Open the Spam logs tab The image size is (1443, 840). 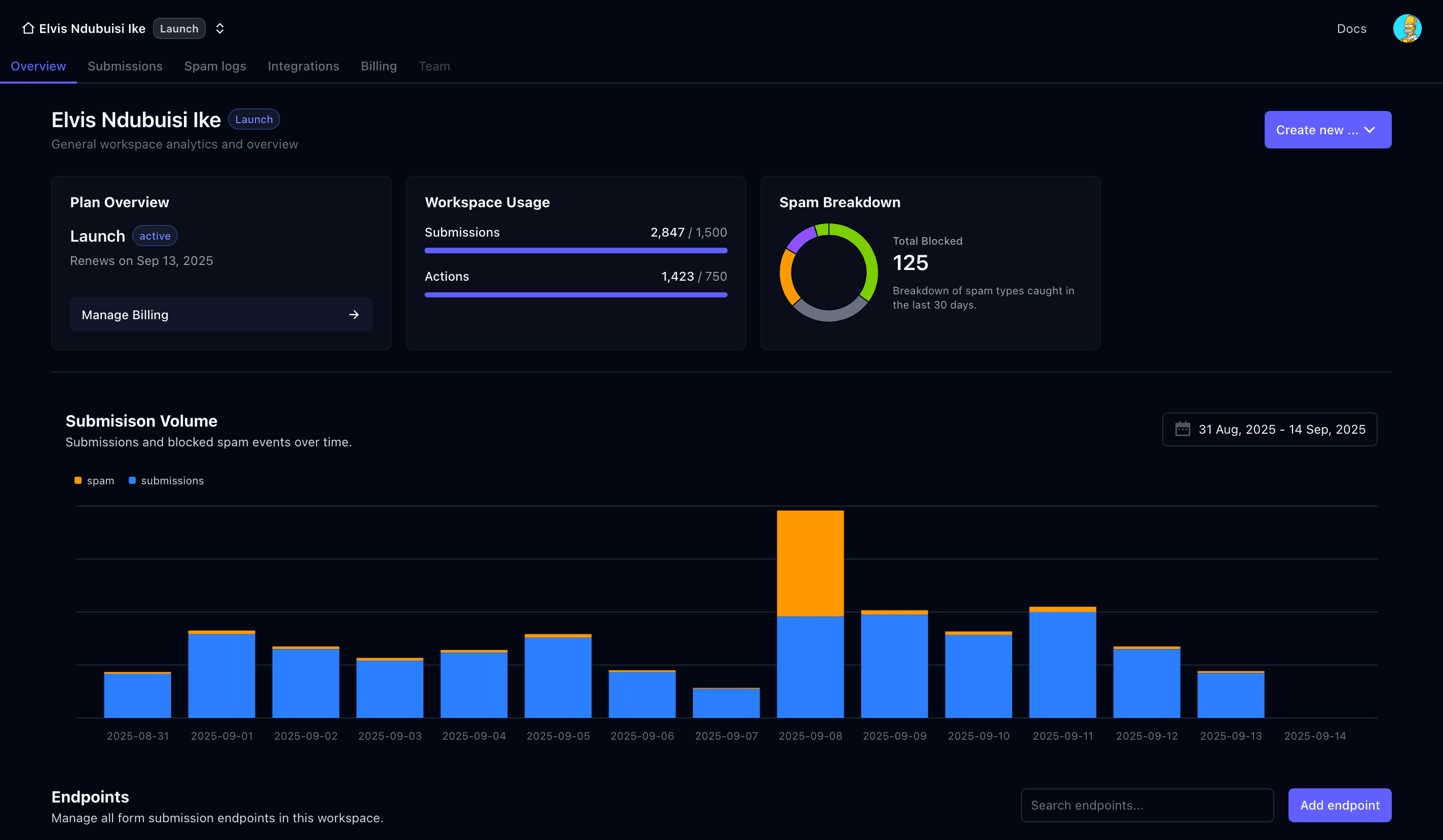pyautogui.click(x=215, y=66)
